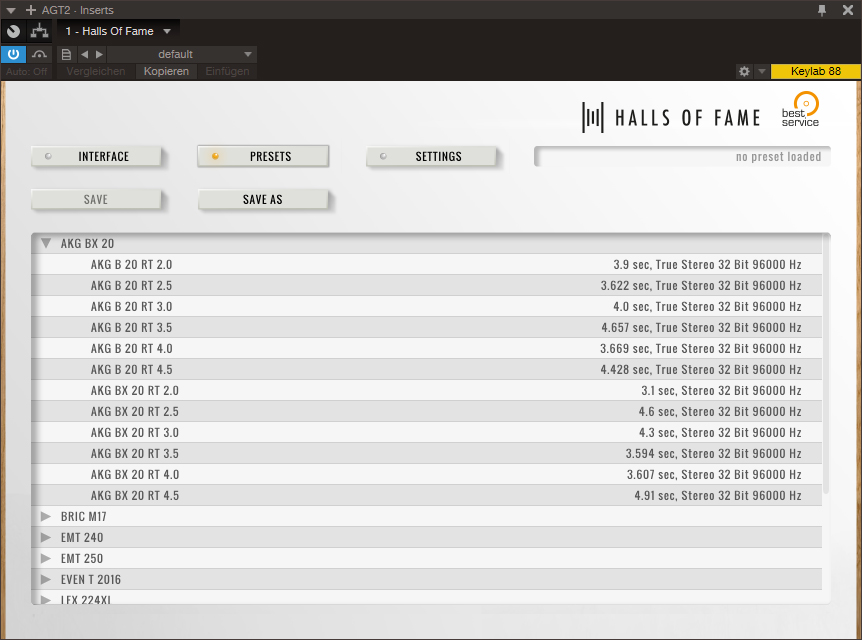862x640 pixels.
Task: Switch to the INTERFACE tab
Action: coord(97,156)
